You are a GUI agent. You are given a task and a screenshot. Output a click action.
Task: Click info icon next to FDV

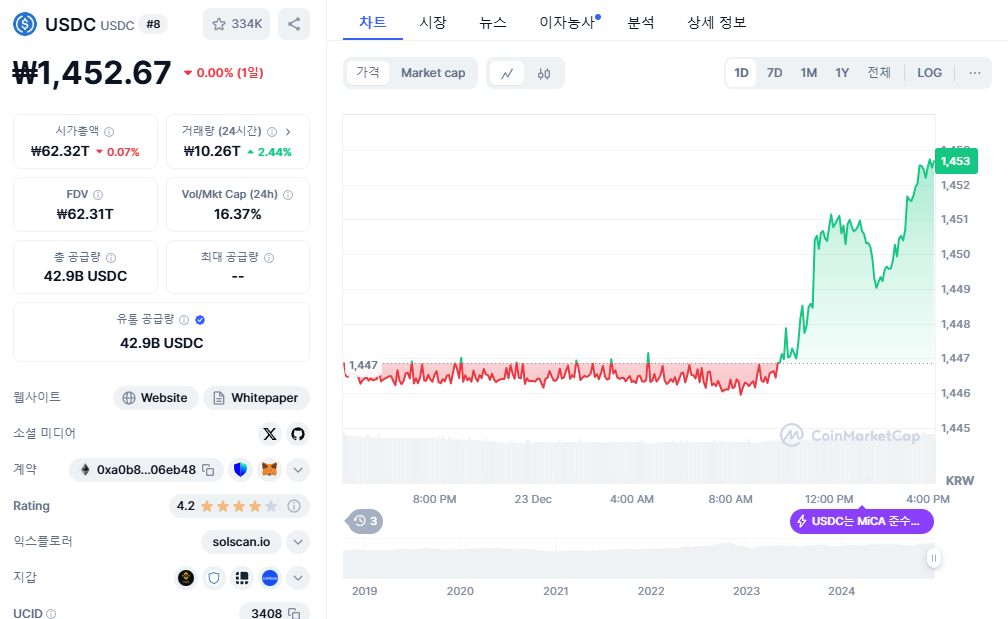pos(98,195)
